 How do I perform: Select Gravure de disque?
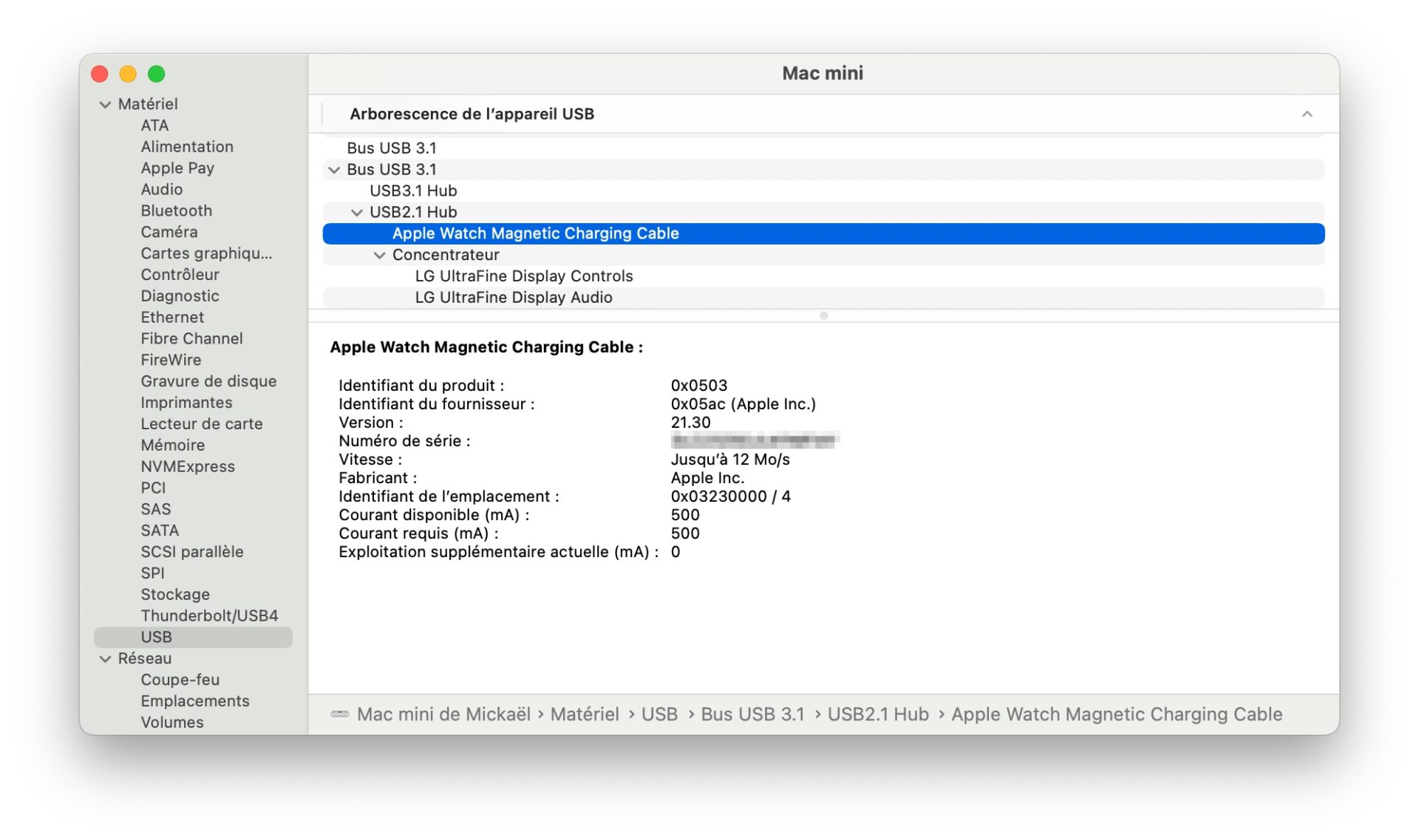point(208,381)
